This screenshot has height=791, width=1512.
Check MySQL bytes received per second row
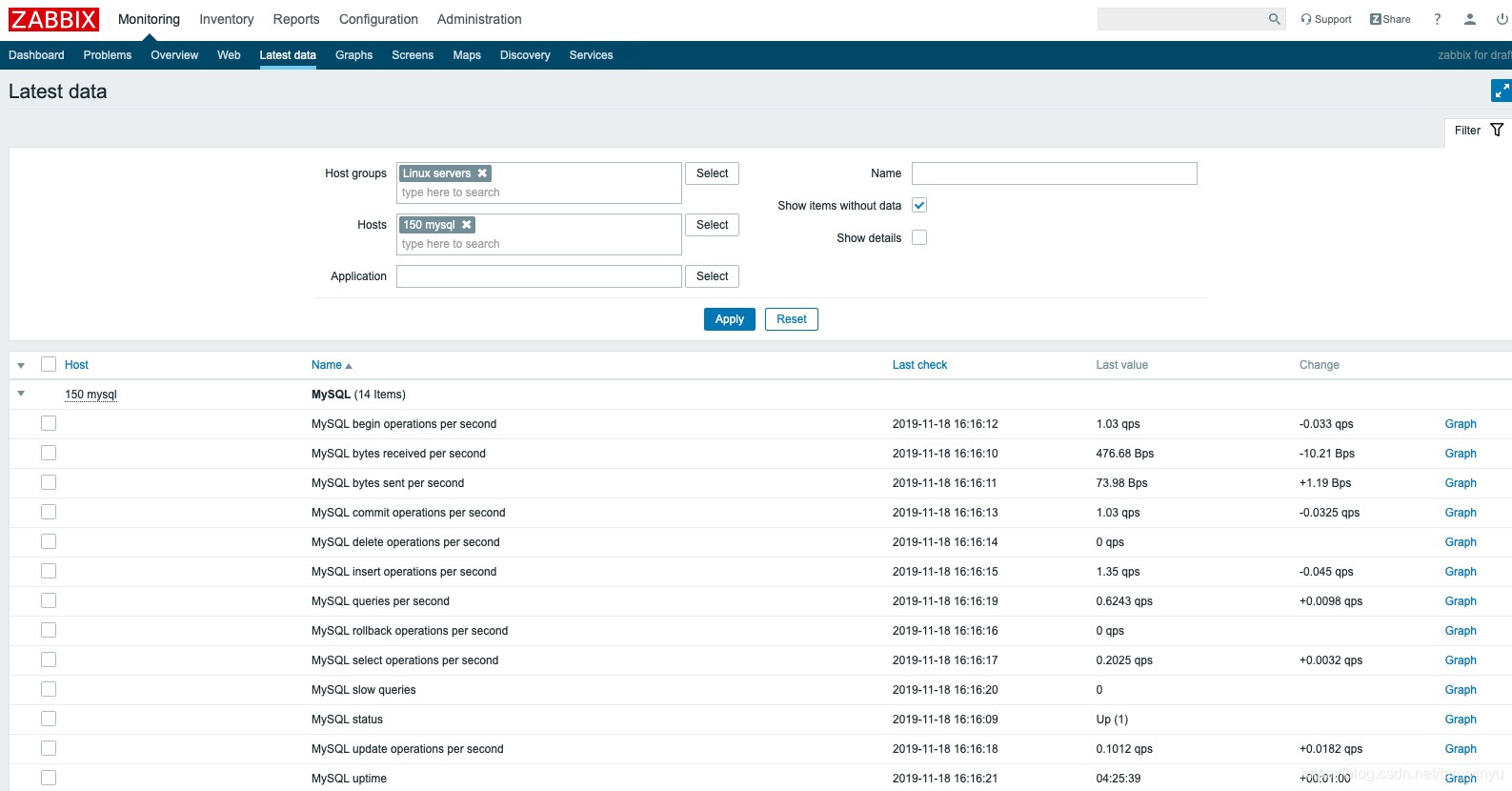(x=49, y=453)
